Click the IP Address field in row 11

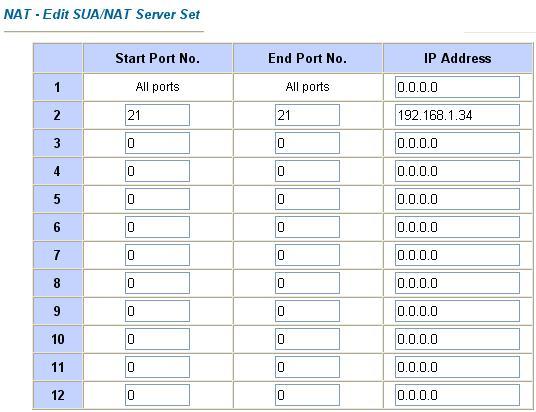(x=457, y=367)
